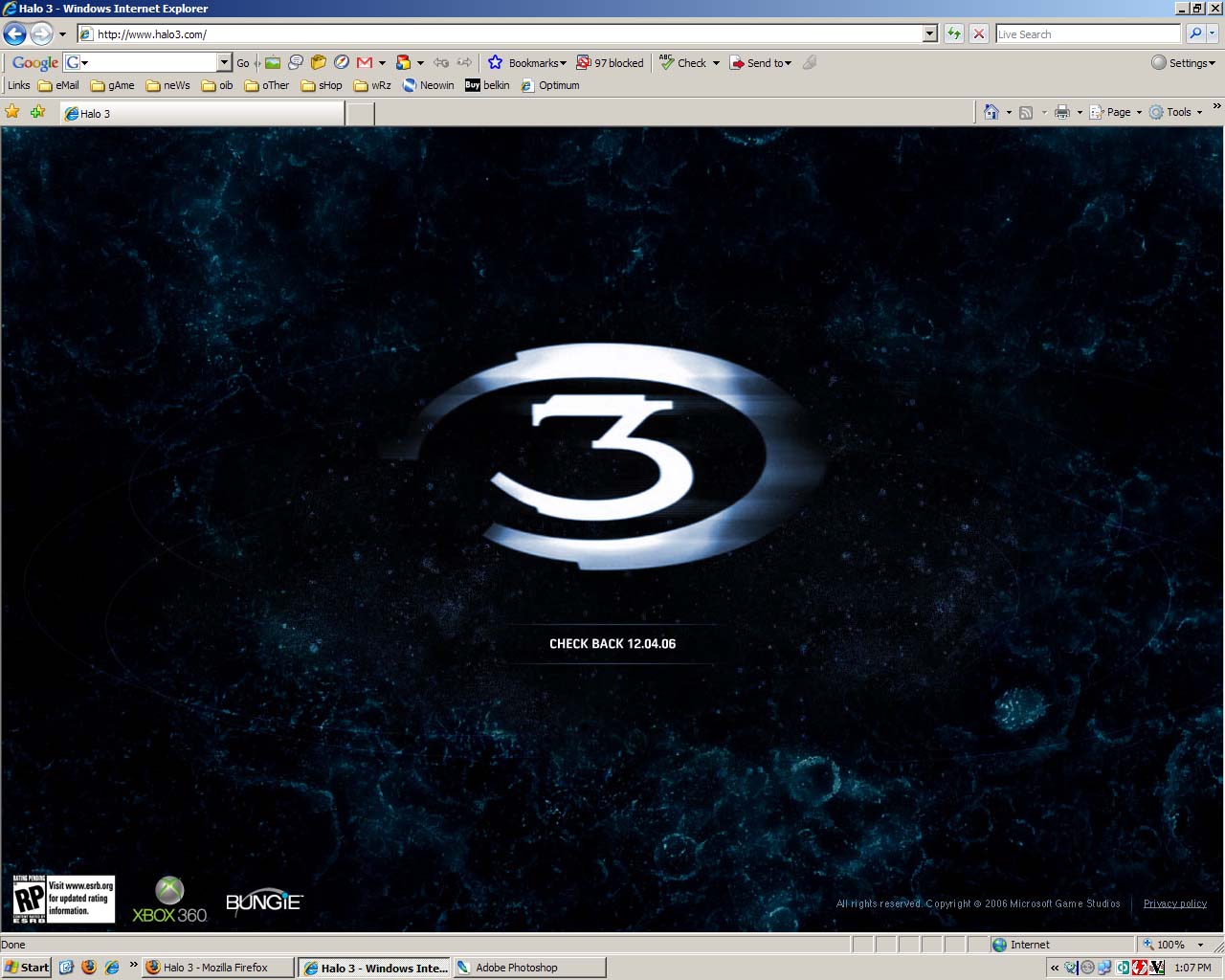The width and height of the screenshot is (1225, 980).
Task: Click the Home page icon
Action: click(991, 112)
